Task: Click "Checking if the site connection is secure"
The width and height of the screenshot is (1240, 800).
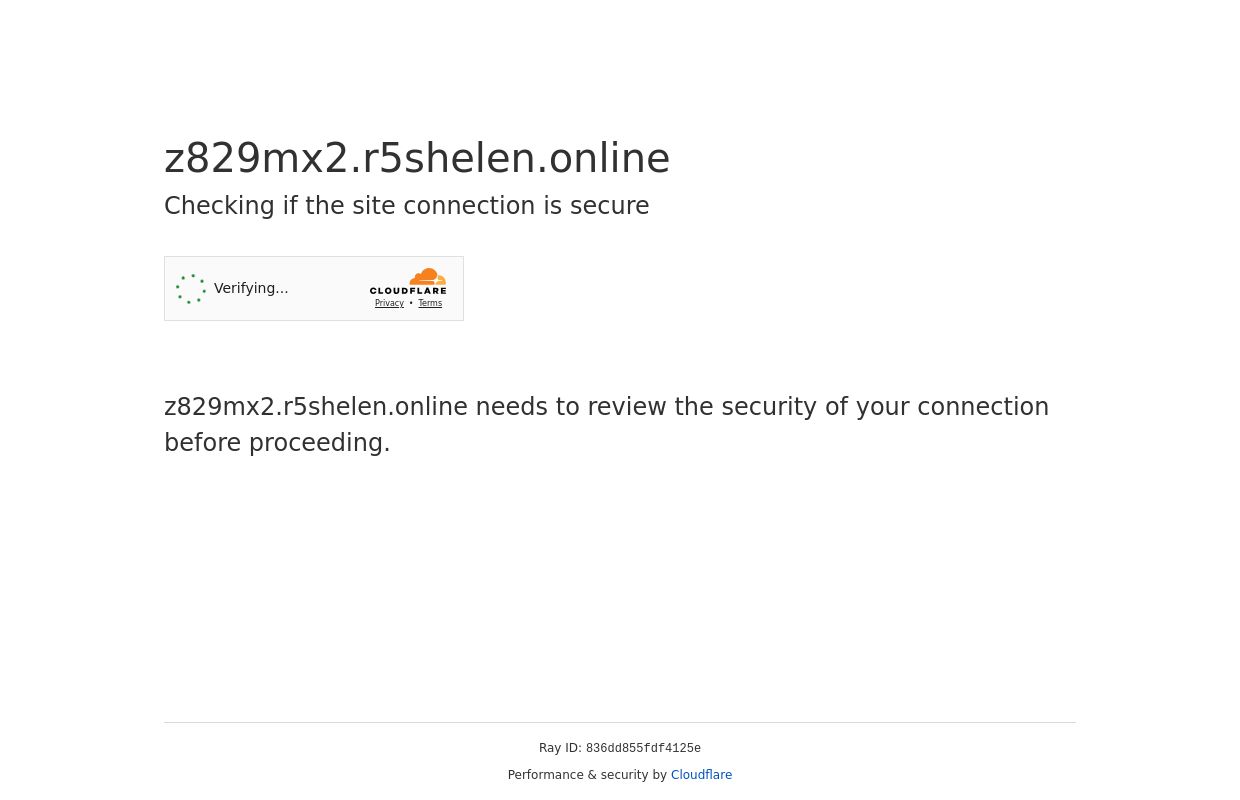Action: coord(406,206)
